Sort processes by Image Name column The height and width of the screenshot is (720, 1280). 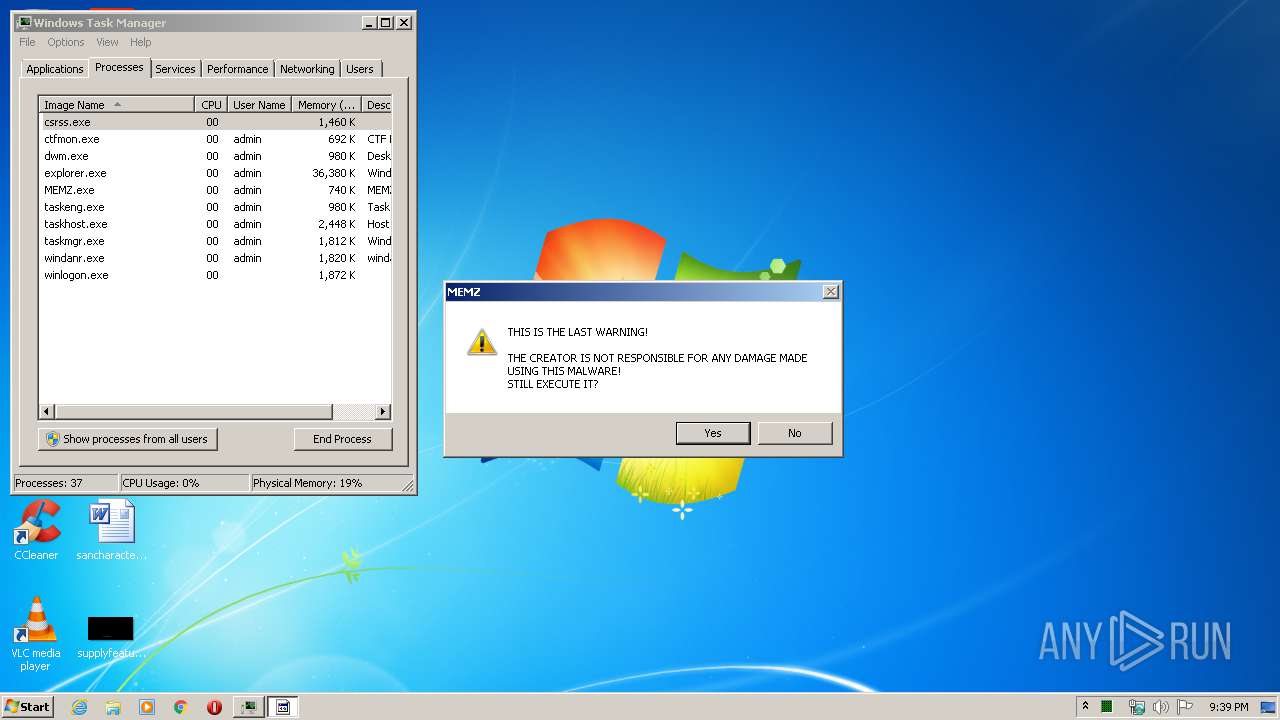pos(117,104)
